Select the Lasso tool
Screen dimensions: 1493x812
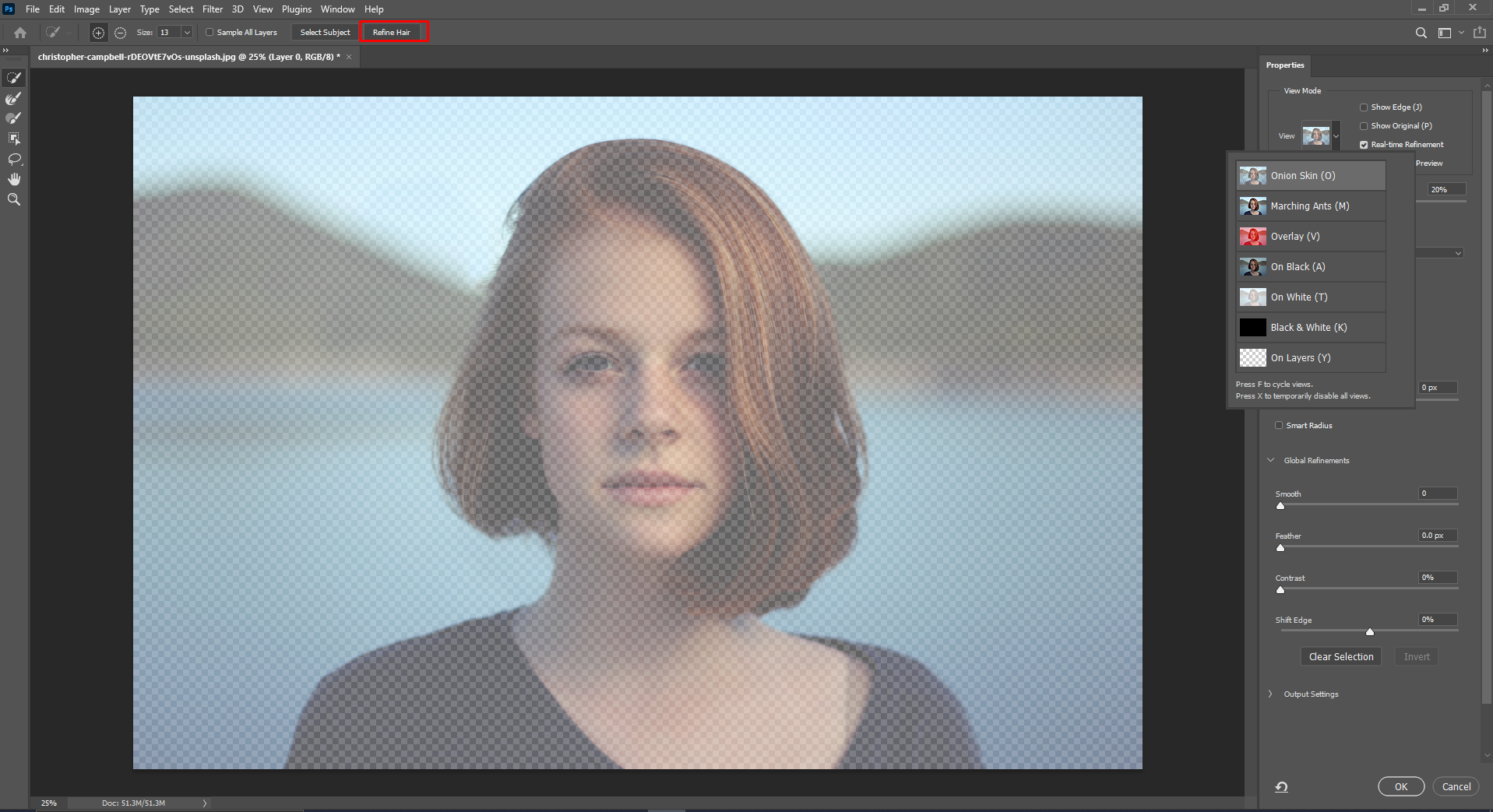click(14, 159)
